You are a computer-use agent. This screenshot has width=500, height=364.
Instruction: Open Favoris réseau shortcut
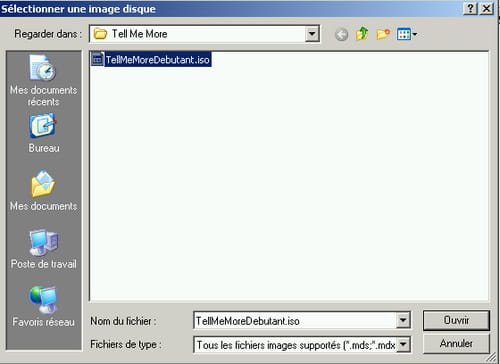pos(43,307)
